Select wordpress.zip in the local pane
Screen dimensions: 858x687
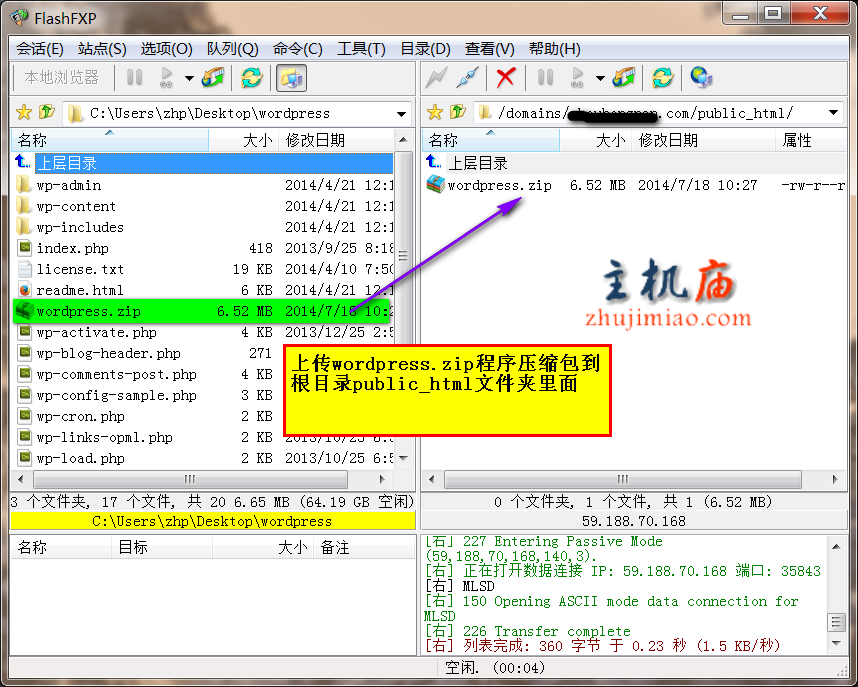click(x=202, y=311)
